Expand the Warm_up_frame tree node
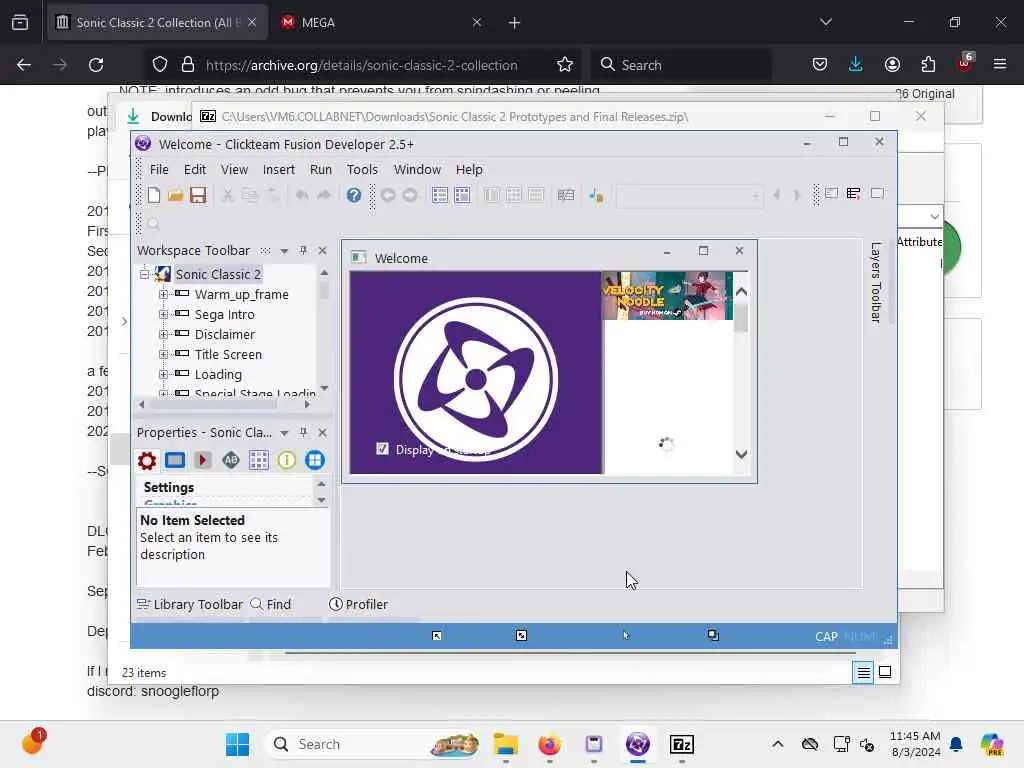1024x768 pixels. (x=163, y=295)
